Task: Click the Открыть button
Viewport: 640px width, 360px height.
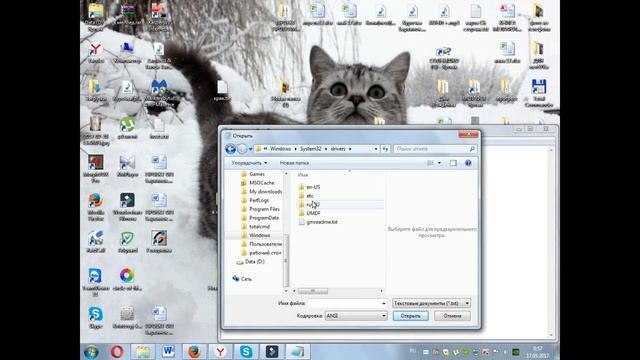Action: tap(411, 316)
